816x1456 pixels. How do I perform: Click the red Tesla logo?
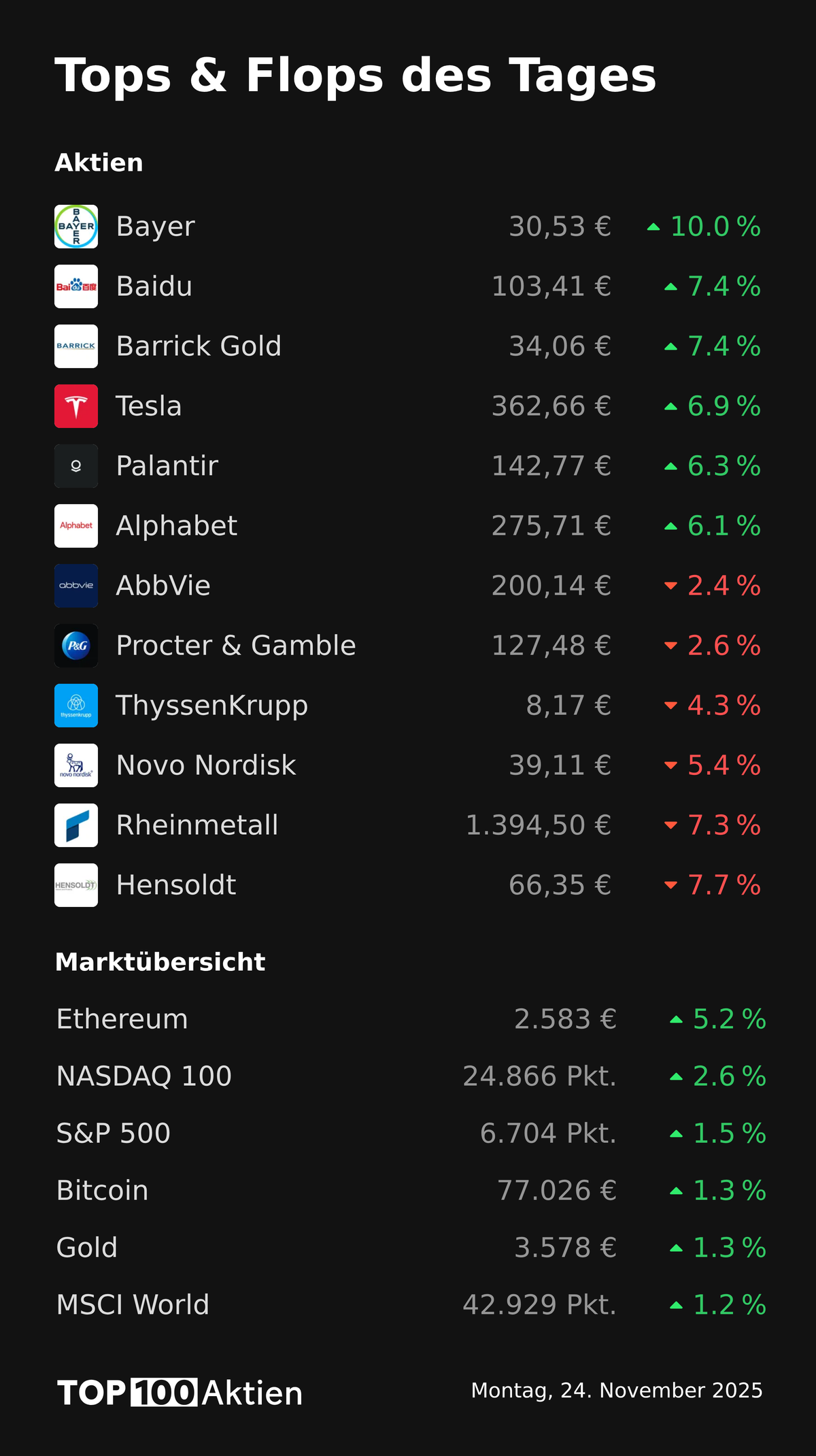[x=76, y=406]
